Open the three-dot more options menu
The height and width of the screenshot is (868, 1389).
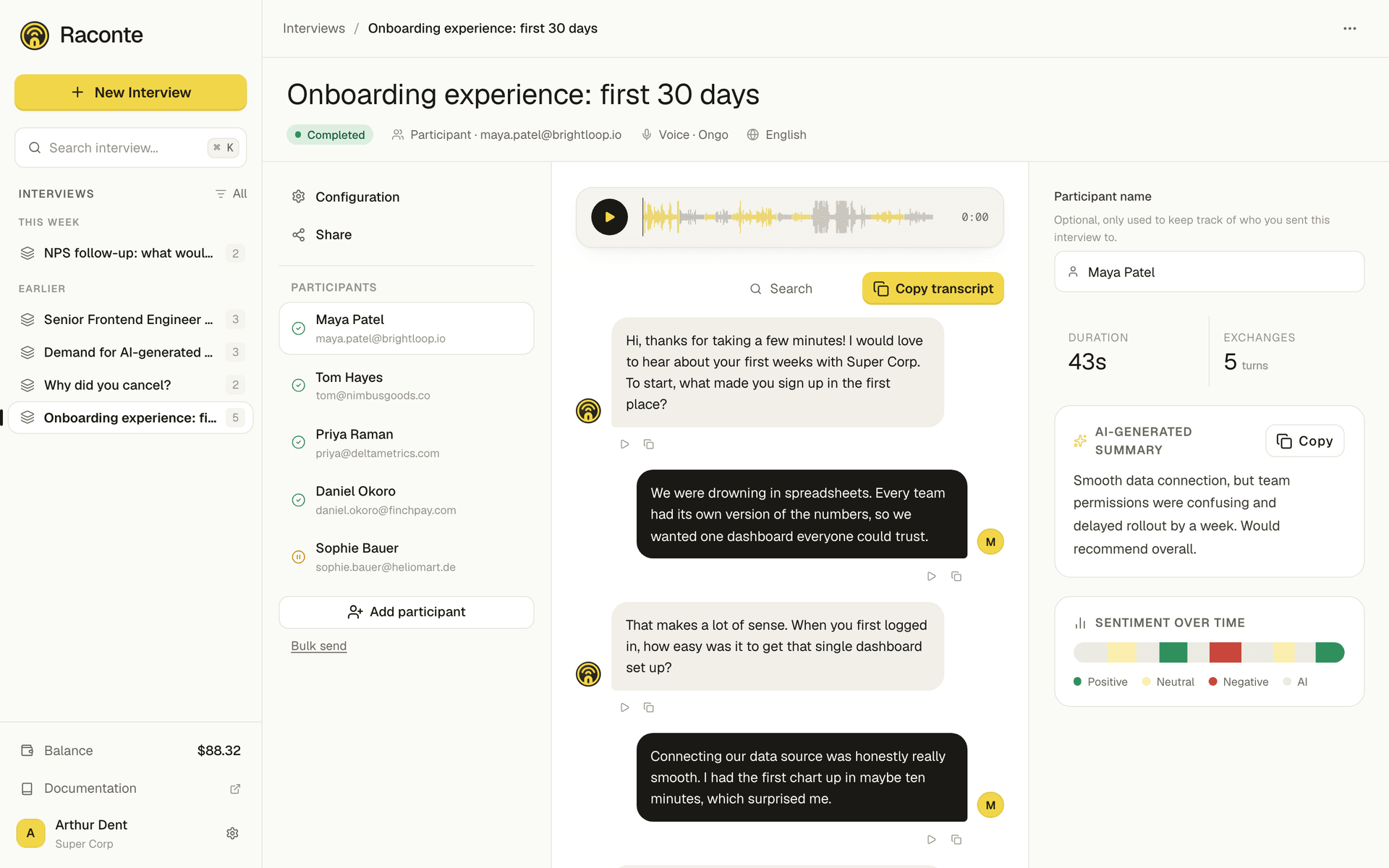pyautogui.click(x=1350, y=29)
